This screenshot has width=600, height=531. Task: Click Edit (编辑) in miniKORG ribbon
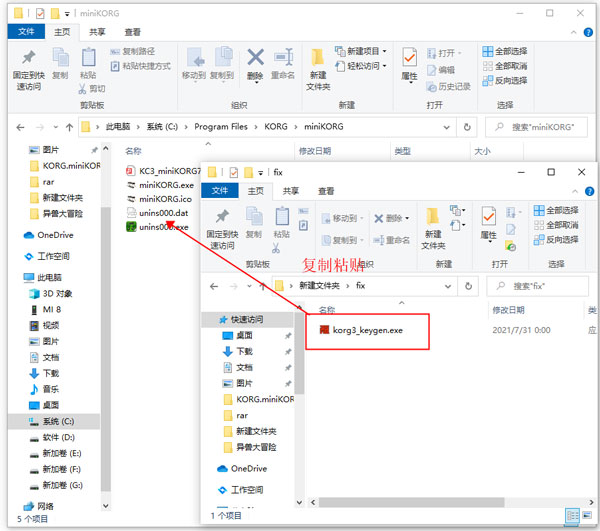441,70
